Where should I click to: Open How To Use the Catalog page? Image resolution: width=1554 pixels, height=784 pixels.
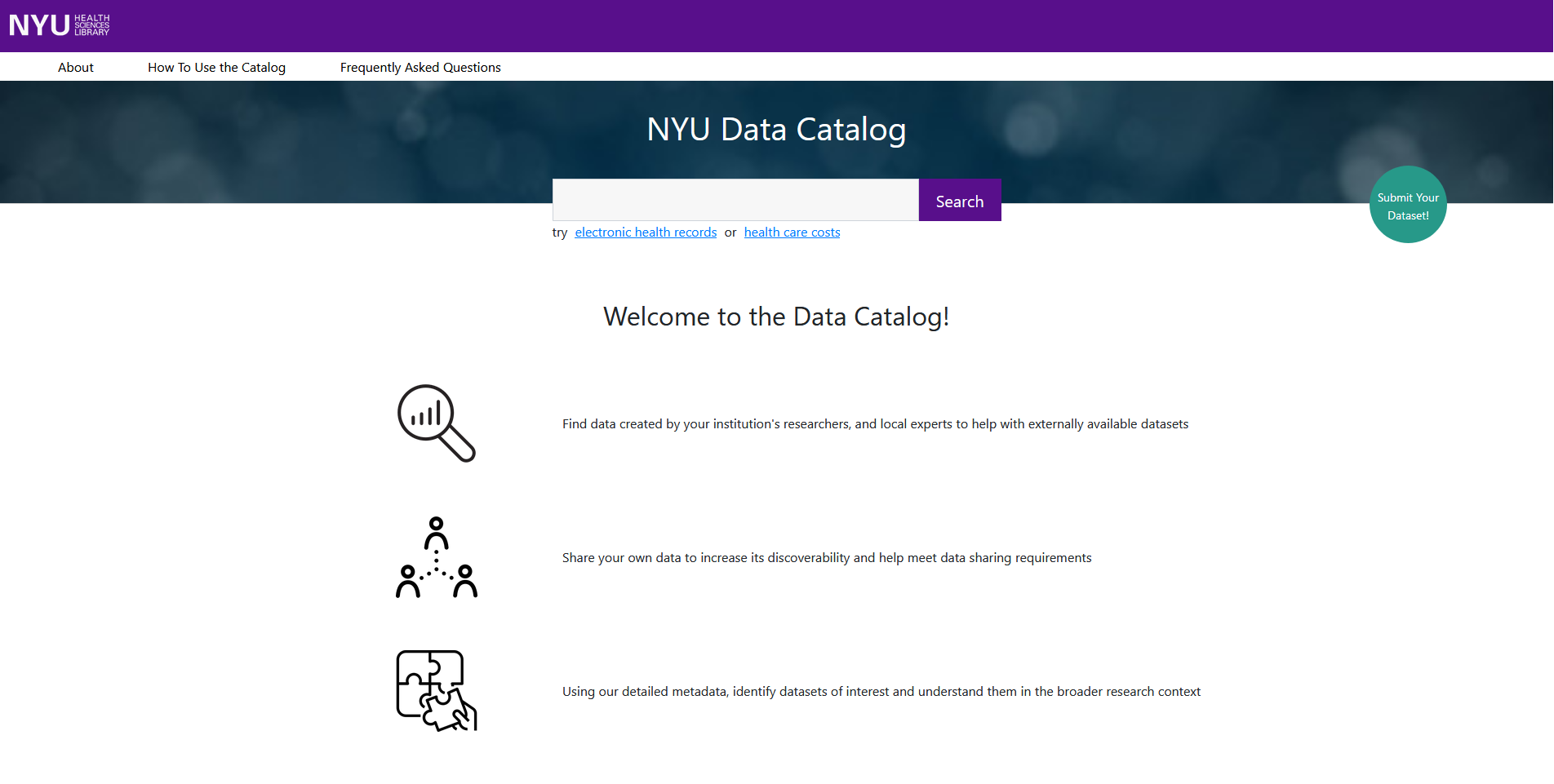pyautogui.click(x=216, y=68)
